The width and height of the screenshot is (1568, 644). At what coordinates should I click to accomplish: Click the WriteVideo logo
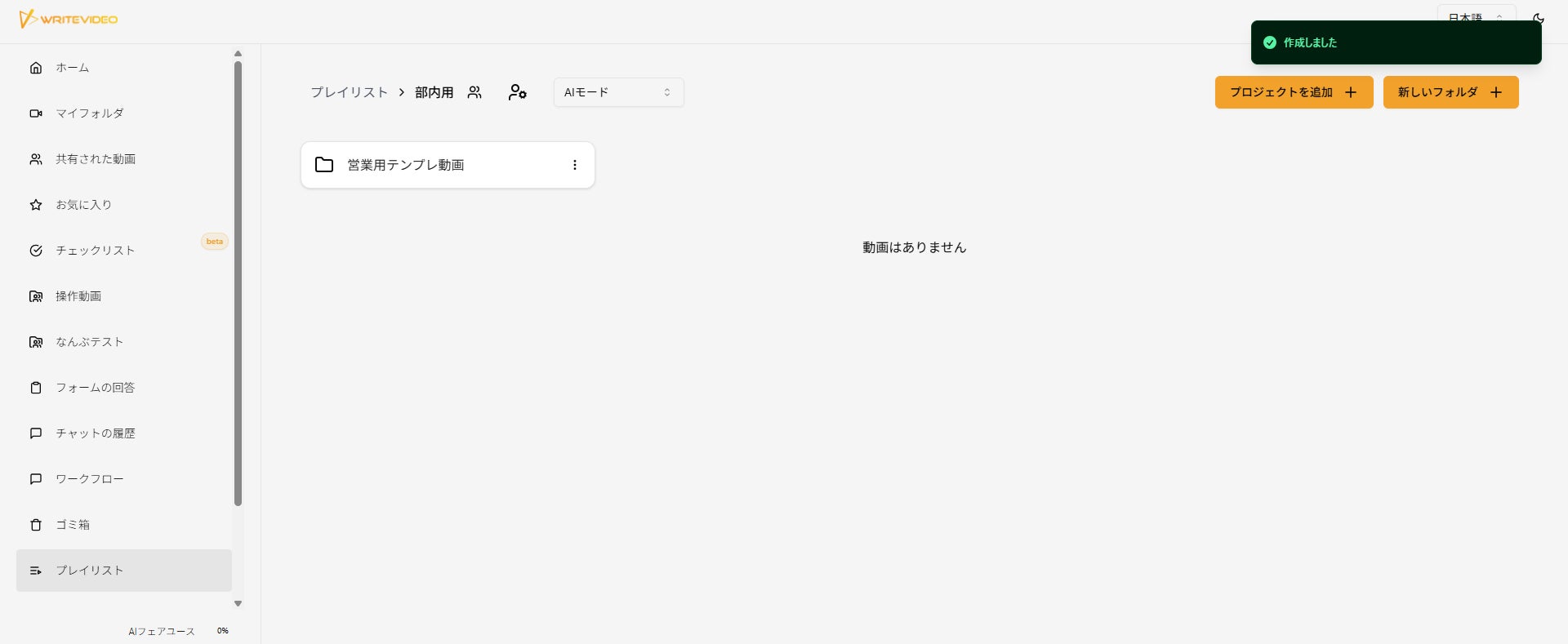pos(69,19)
